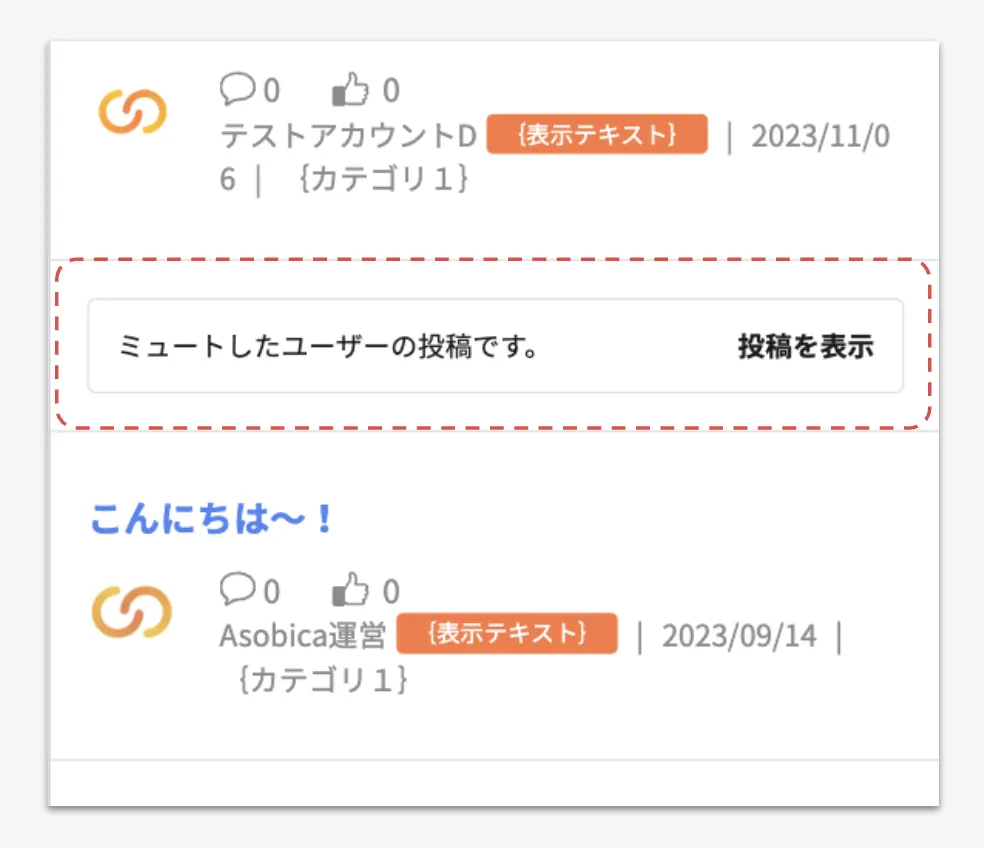Like the テストアカウントD post with thumbs-up

click(349, 92)
